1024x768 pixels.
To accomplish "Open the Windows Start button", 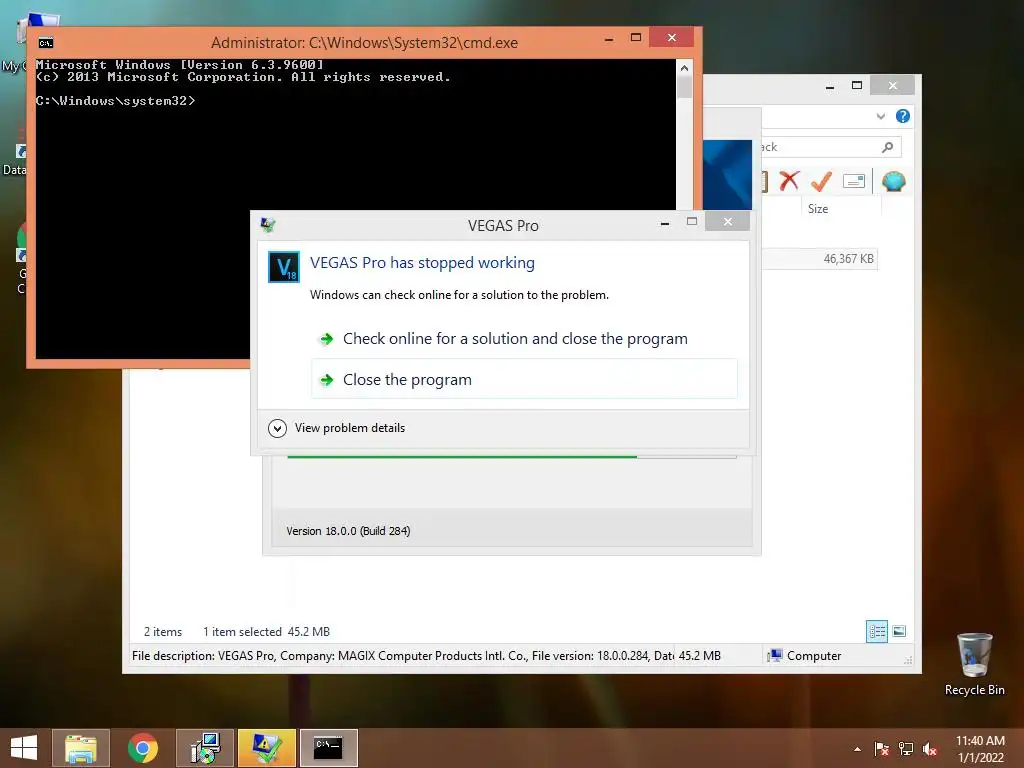I will [x=24, y=748].
